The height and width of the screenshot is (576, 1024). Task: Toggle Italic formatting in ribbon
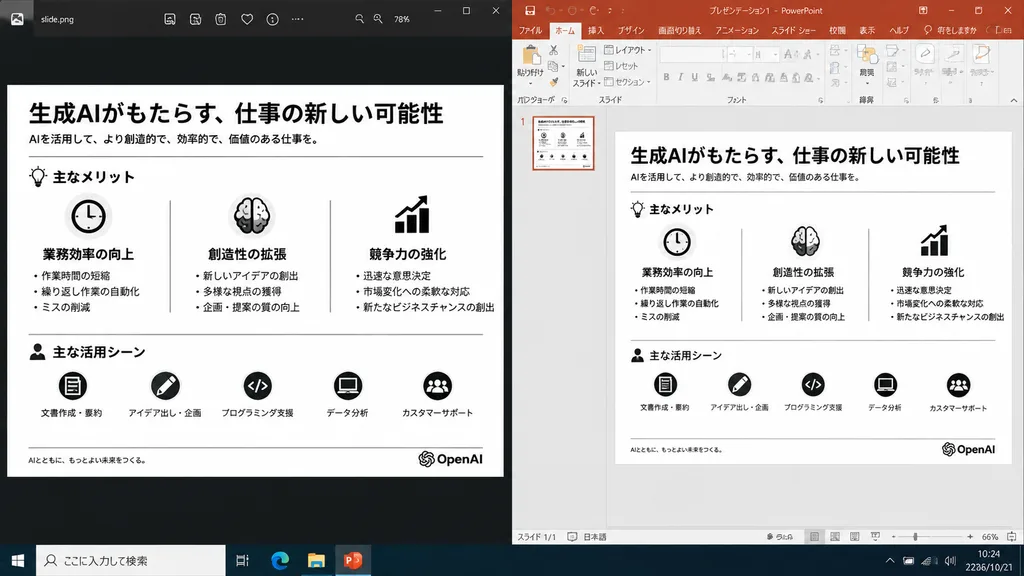pos(680,77)
